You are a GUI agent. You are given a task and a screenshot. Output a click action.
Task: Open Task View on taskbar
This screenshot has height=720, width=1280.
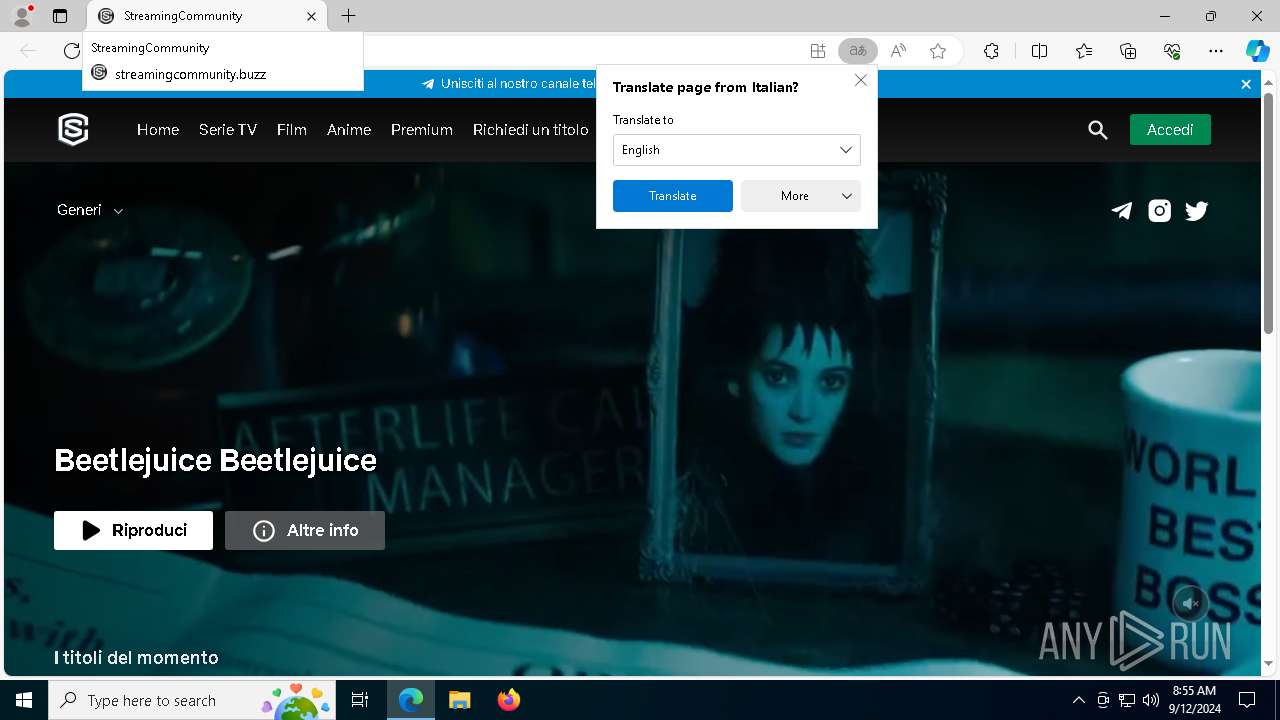pos(360,700)
